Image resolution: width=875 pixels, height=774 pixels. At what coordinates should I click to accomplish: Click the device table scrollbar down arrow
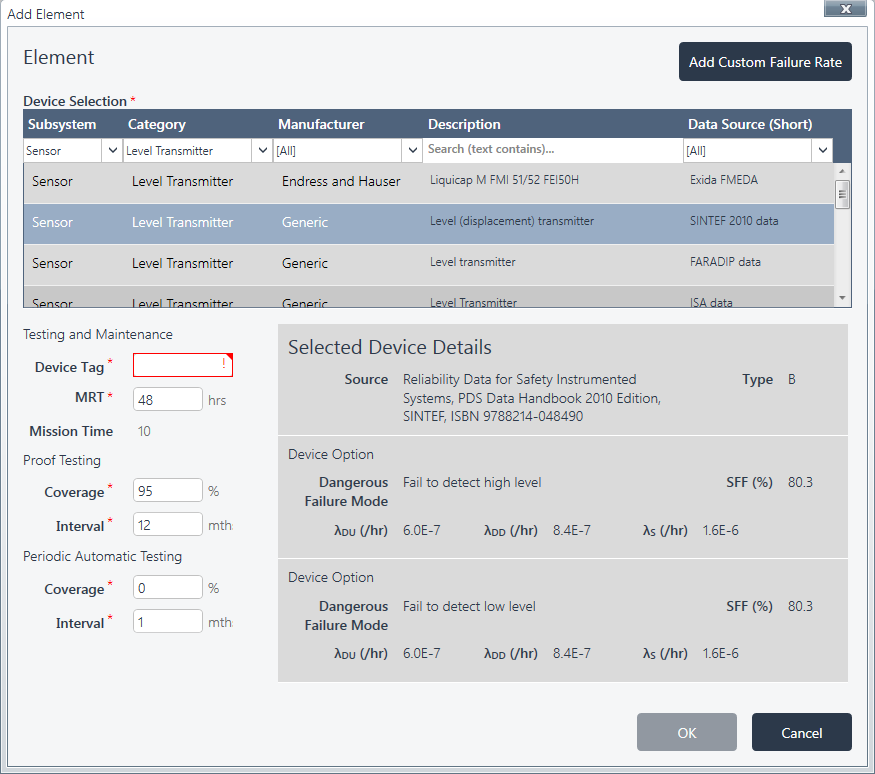840,297
